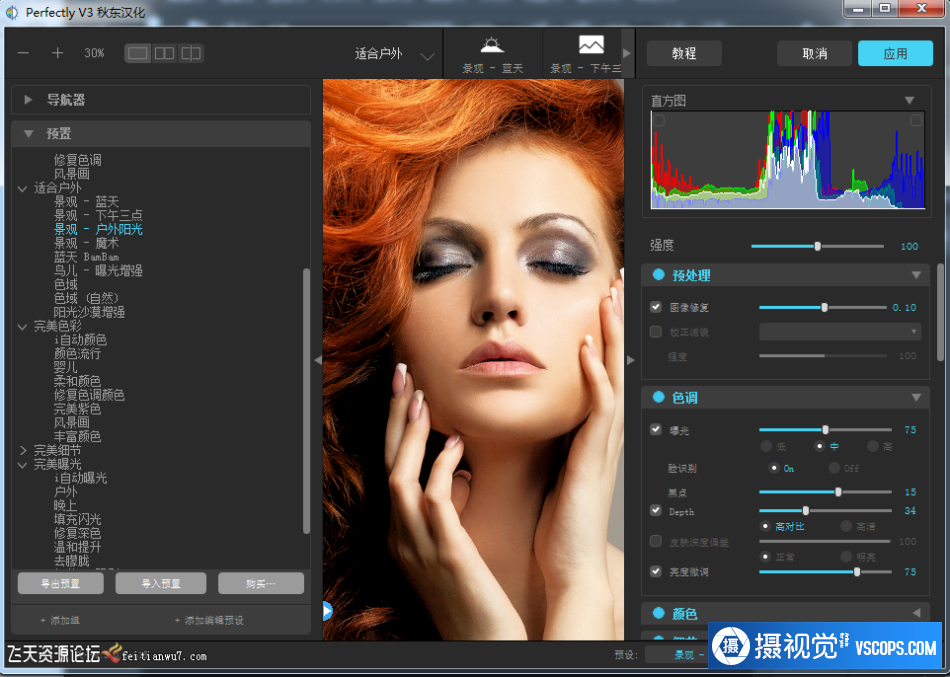Select the 低 exposure radio button
Image resolution: width=950 pixels, height=677 pixels.
tap(766, 447)
